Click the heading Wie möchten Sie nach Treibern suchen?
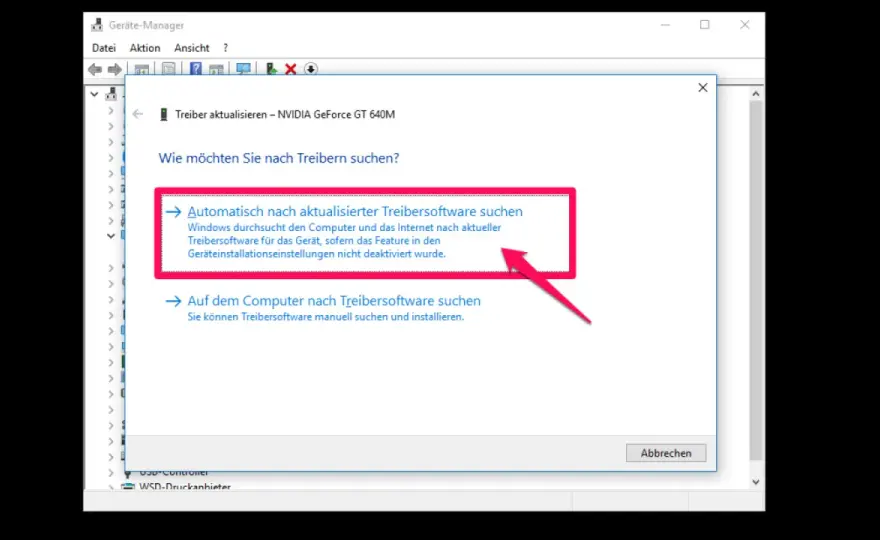880x540 pixels. coord(279,158)
